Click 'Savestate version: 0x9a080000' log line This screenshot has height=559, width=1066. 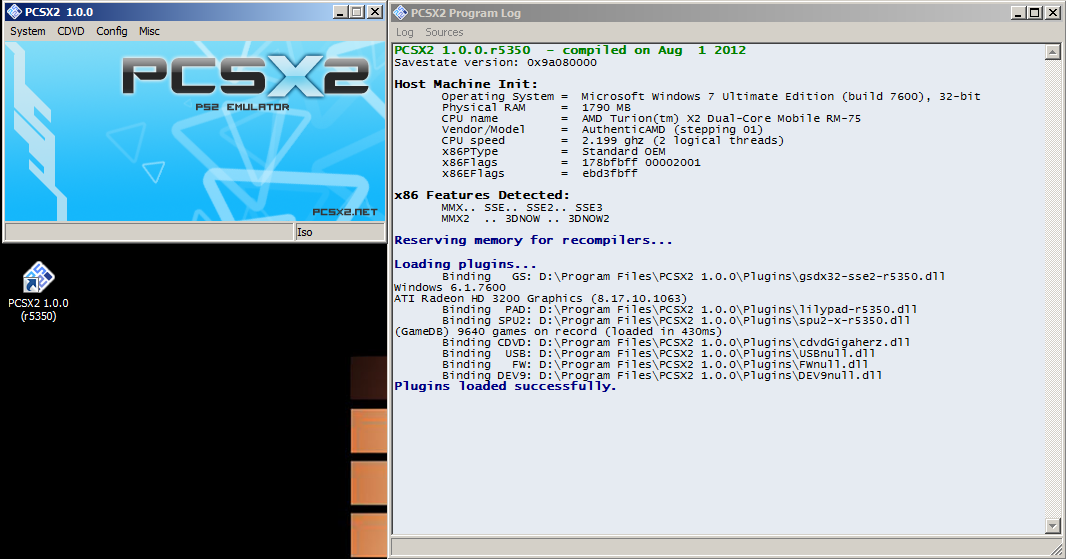(496, 63)
